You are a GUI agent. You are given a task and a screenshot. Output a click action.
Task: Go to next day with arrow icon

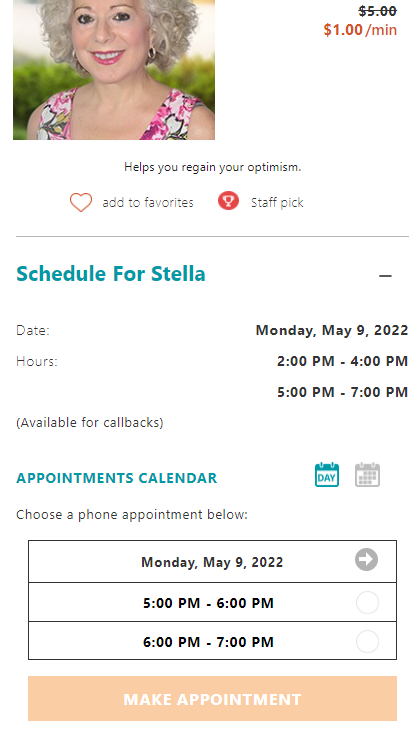click(366, 560)
